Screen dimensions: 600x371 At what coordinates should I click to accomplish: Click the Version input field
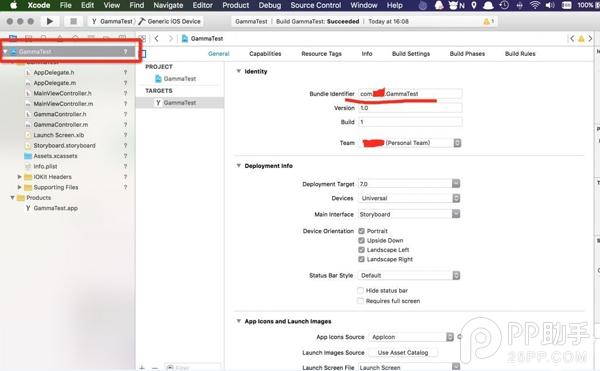[410, 108]
